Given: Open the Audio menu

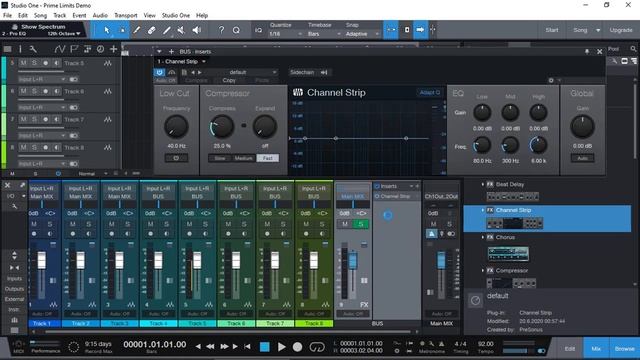Looking at the screenshot, I should point(100,15).
